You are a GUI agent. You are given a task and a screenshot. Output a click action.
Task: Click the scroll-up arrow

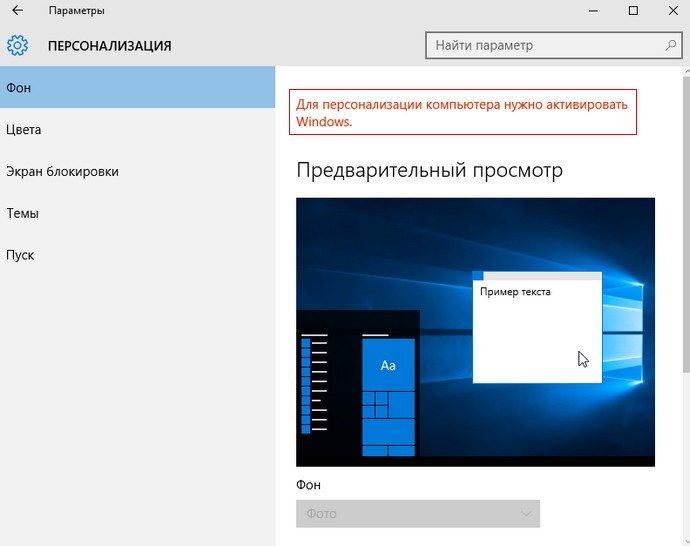[x=687, y=71]
